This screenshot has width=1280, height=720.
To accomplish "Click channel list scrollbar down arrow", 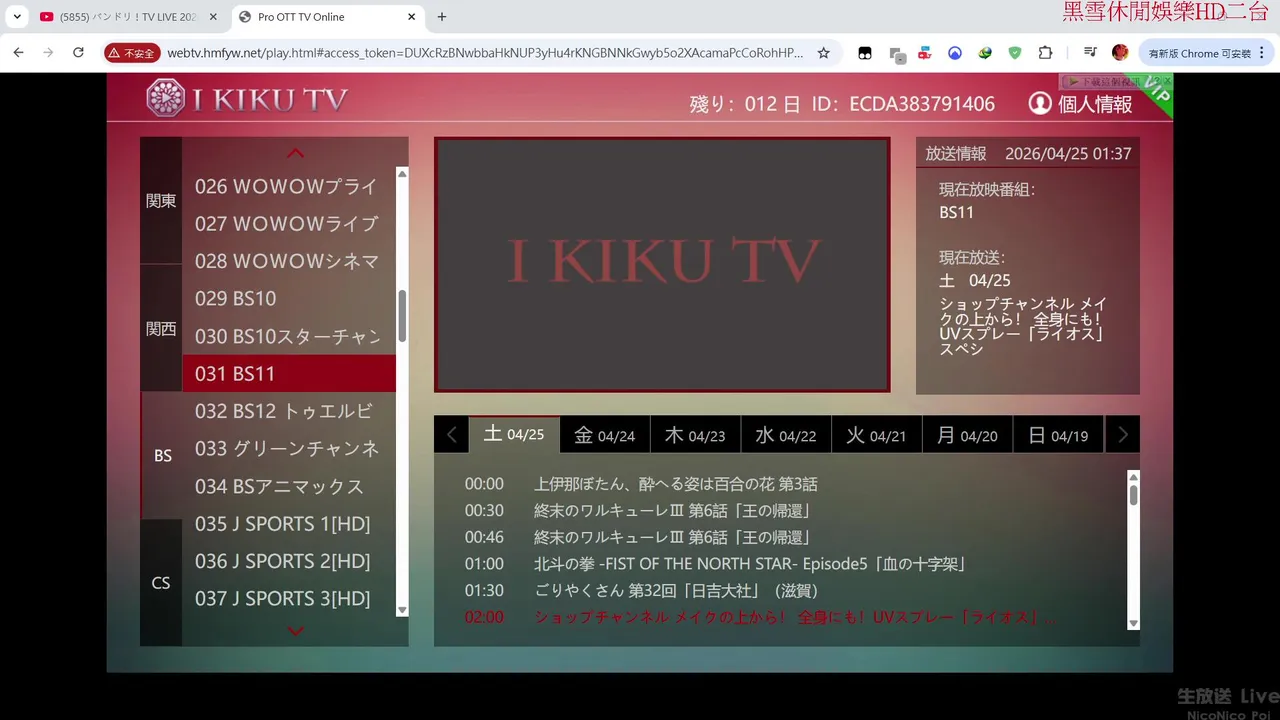I will (402, 610).
